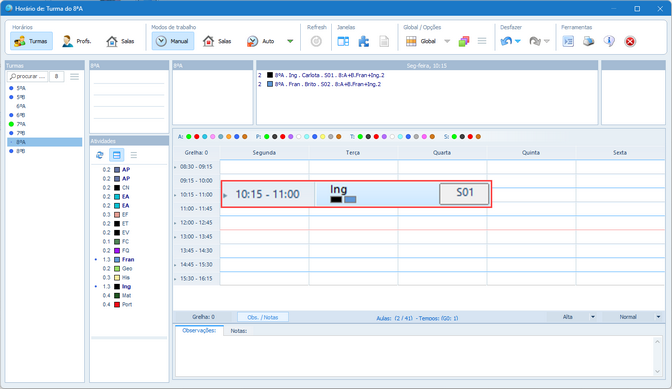Viewport: 672px width, 389px height.
Task: Expand the 08:30 - 09:15 time row
Action: tap(175, 167)
